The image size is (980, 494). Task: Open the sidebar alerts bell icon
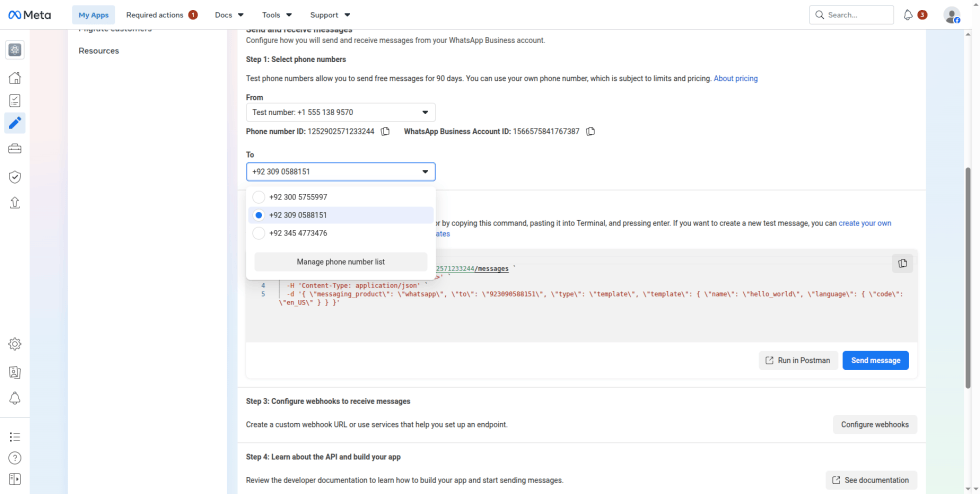coord(15,398)
